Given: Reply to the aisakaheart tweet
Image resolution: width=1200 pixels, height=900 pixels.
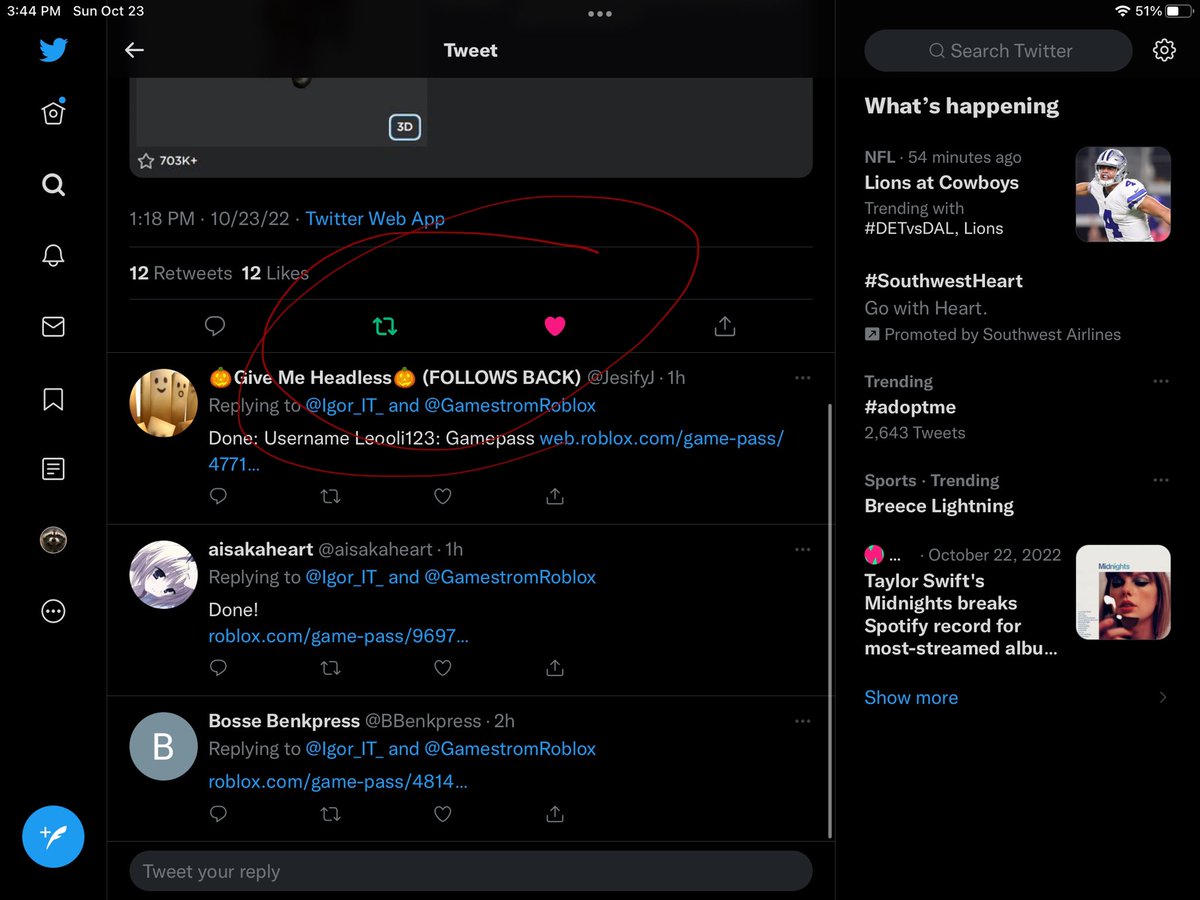Looking at the screenshot, I should click(218, 667).
